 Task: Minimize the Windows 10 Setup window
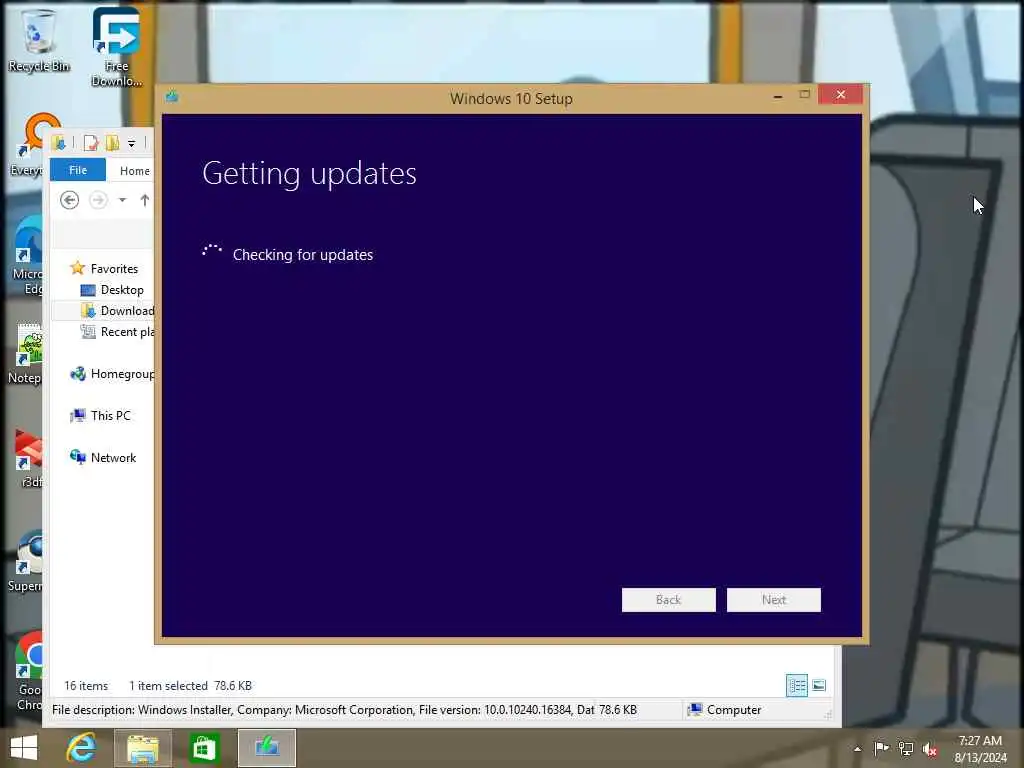(777, 96)
